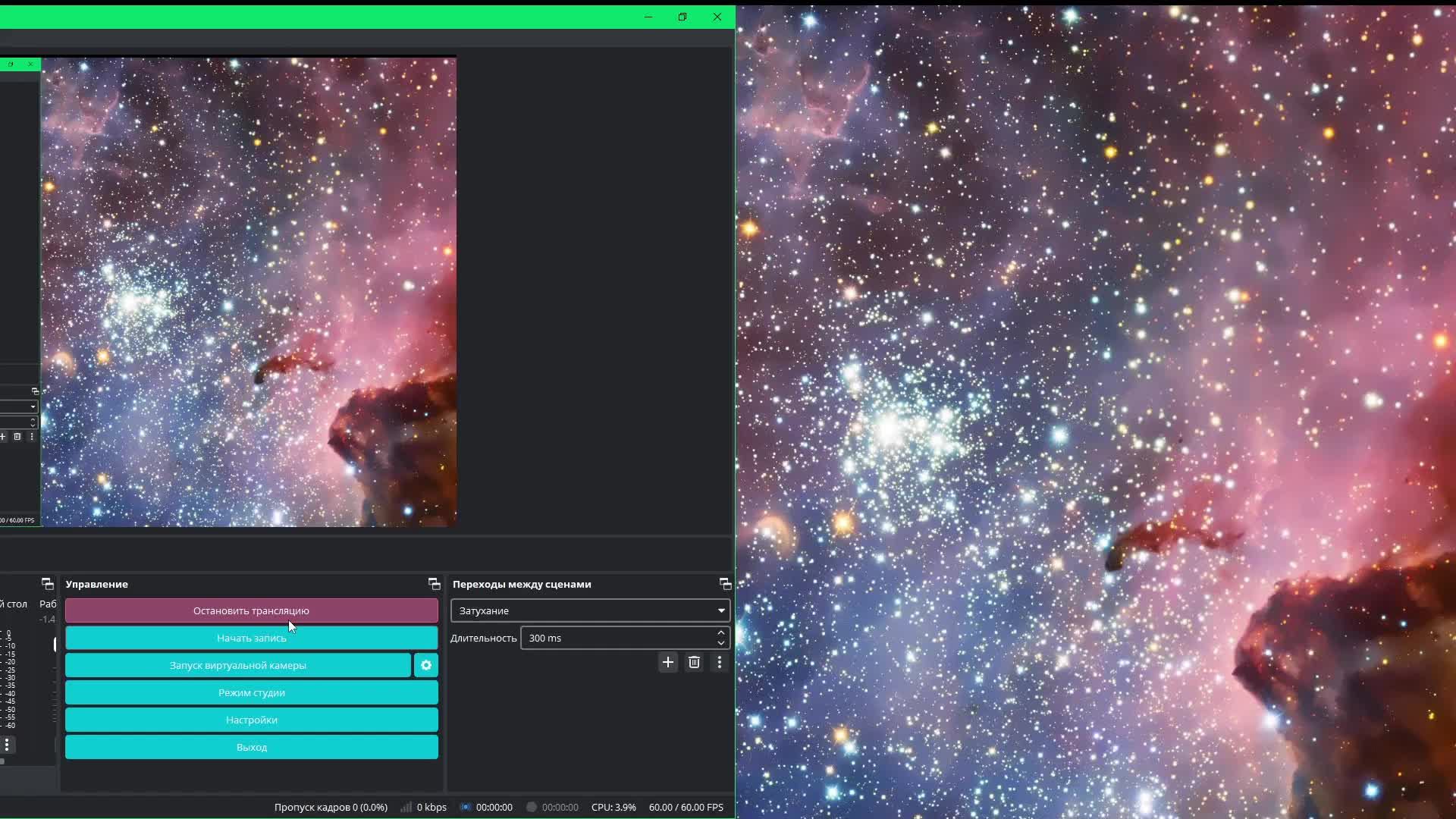The width and height of the screenshot is (1456, 819).
Task: Add a new scene transition
Action: coord(668,662)
